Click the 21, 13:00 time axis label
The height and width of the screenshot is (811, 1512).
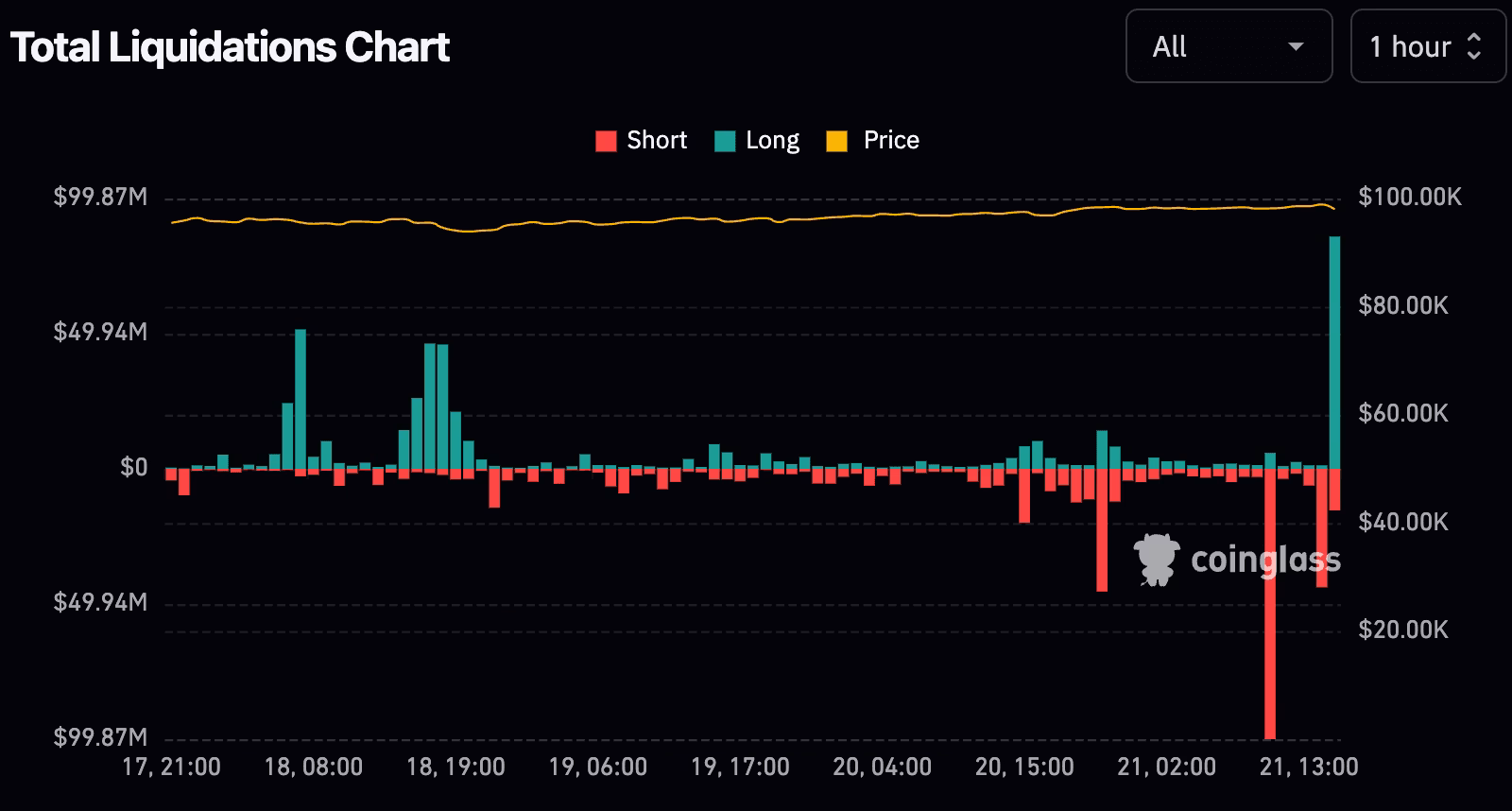pos(1309,767)
